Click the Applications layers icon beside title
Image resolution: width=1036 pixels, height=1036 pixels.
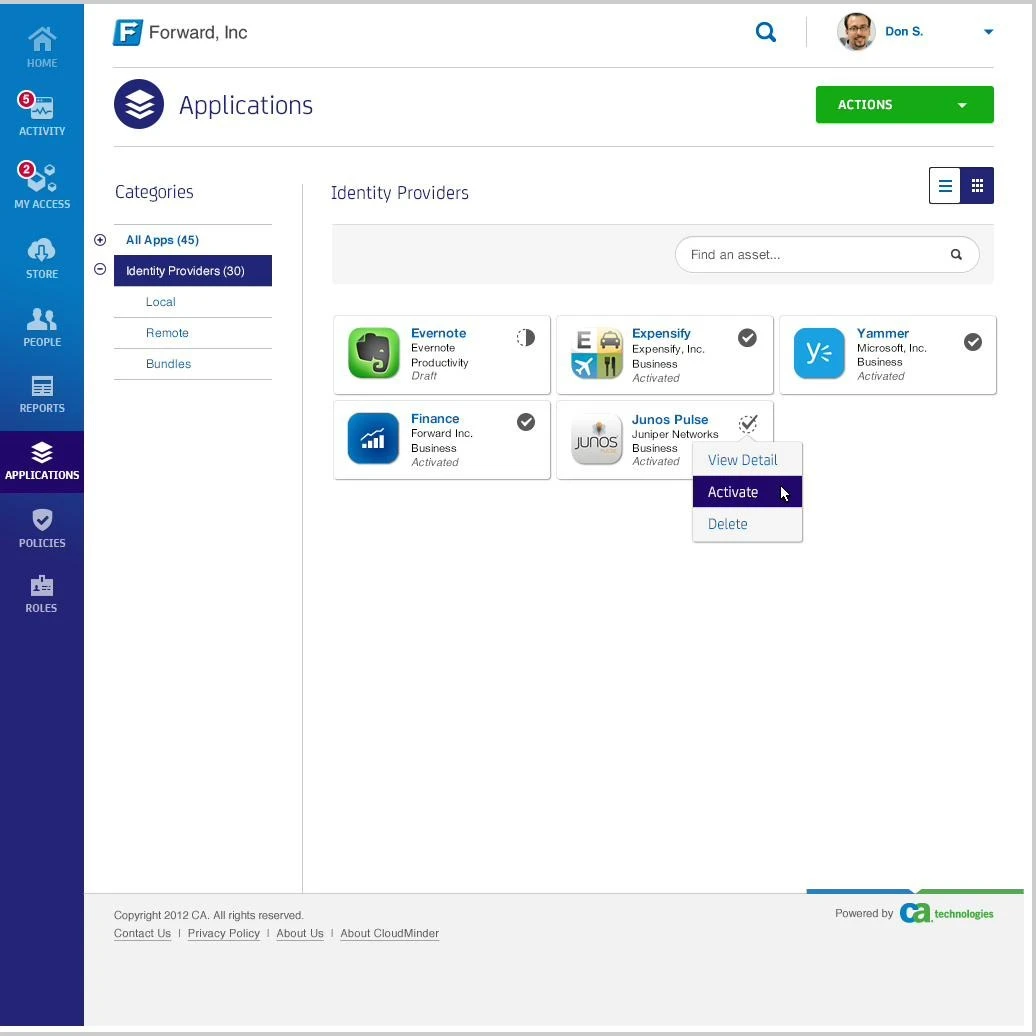click(x=139, y=104)
